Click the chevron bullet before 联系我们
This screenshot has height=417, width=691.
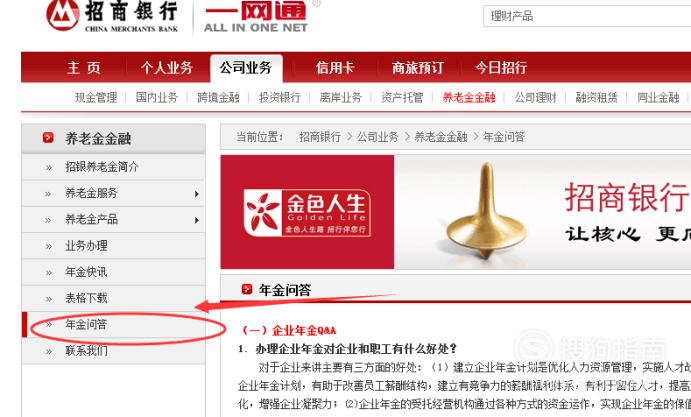48,351
